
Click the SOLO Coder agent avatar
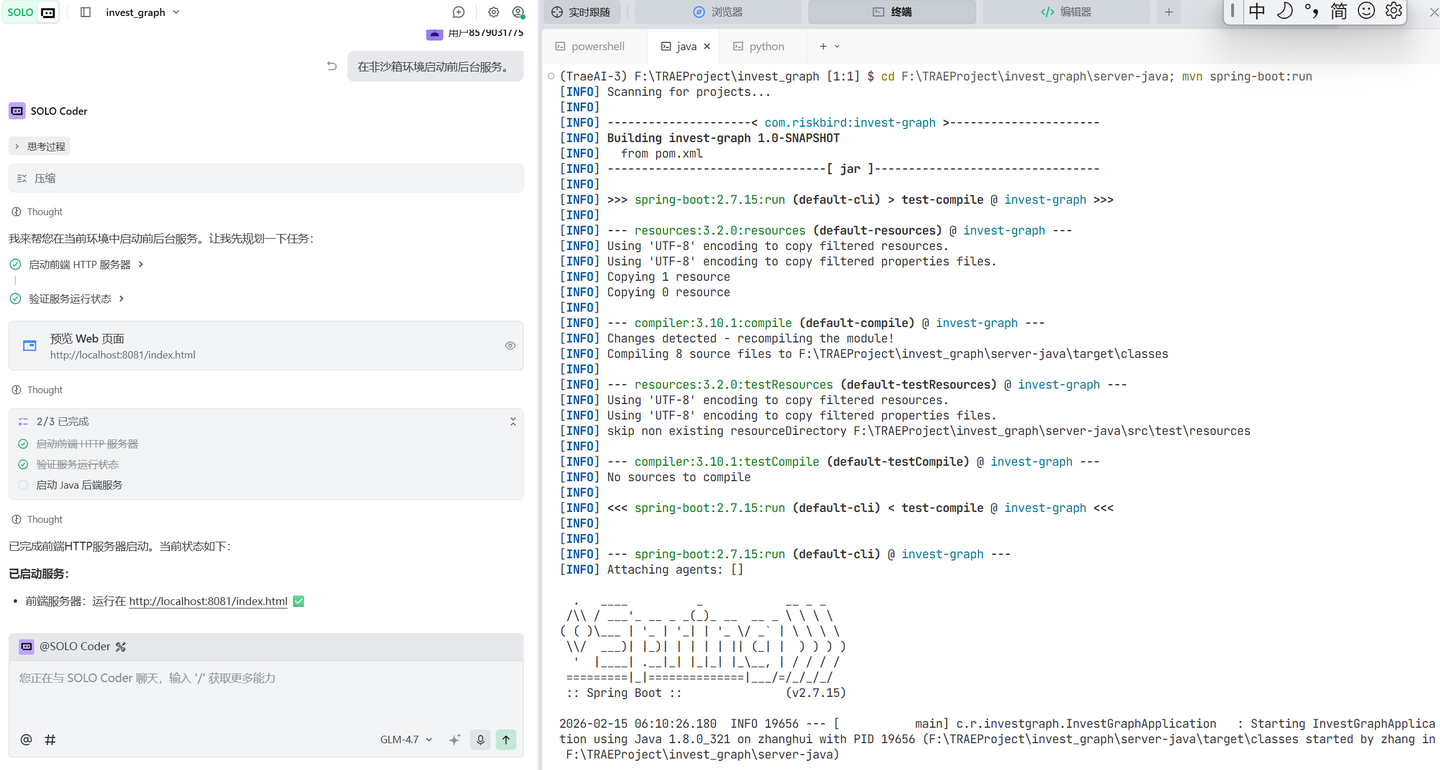coord(17,111)
